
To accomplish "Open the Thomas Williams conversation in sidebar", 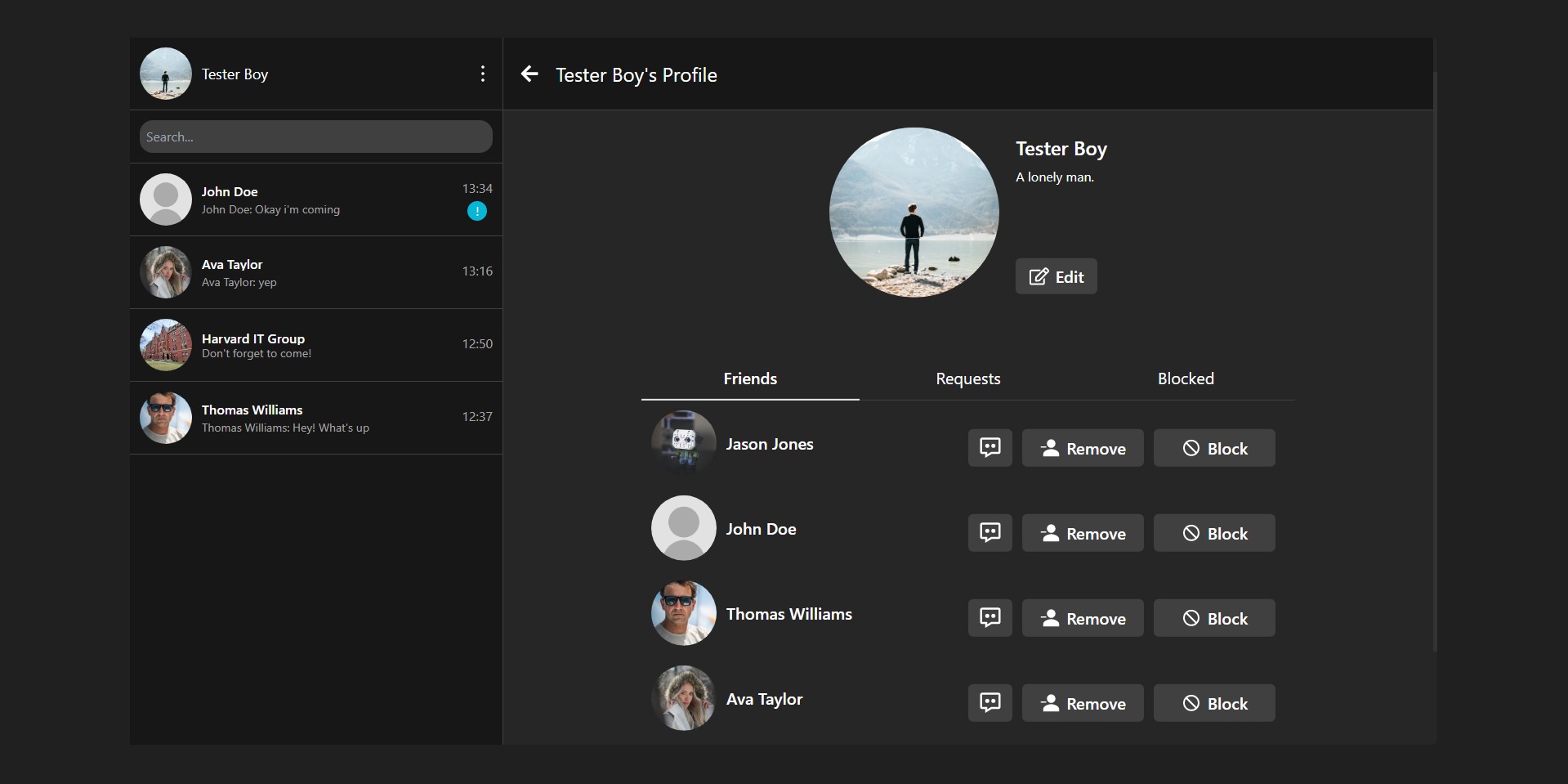I will coord(316,418).
